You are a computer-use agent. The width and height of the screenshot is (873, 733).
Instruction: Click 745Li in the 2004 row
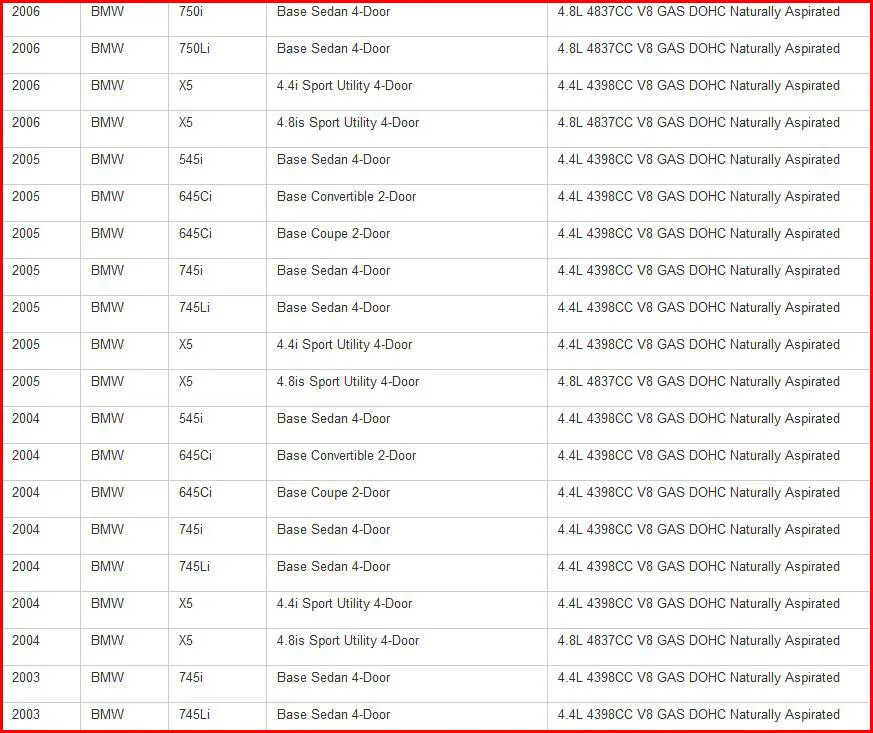click(x=194, y=567)
